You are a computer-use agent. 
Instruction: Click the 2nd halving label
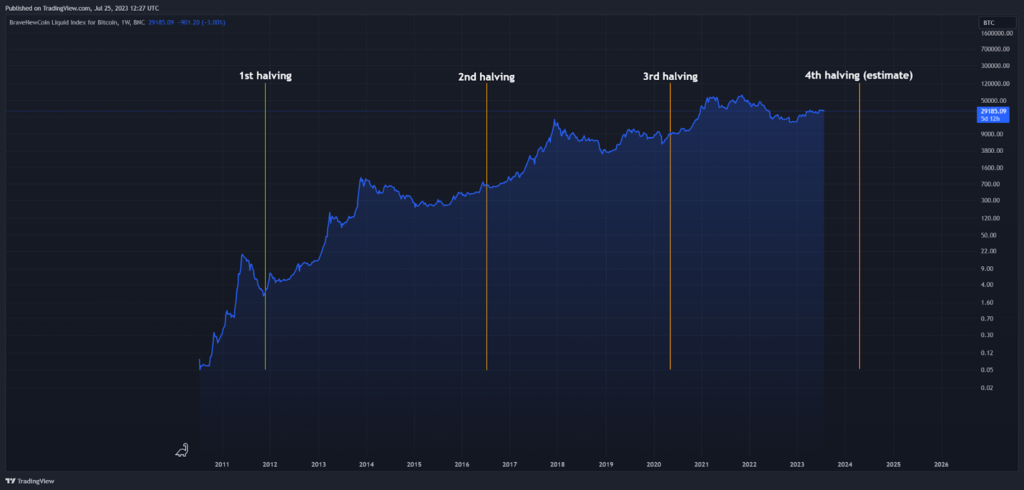tap(487, 77)
